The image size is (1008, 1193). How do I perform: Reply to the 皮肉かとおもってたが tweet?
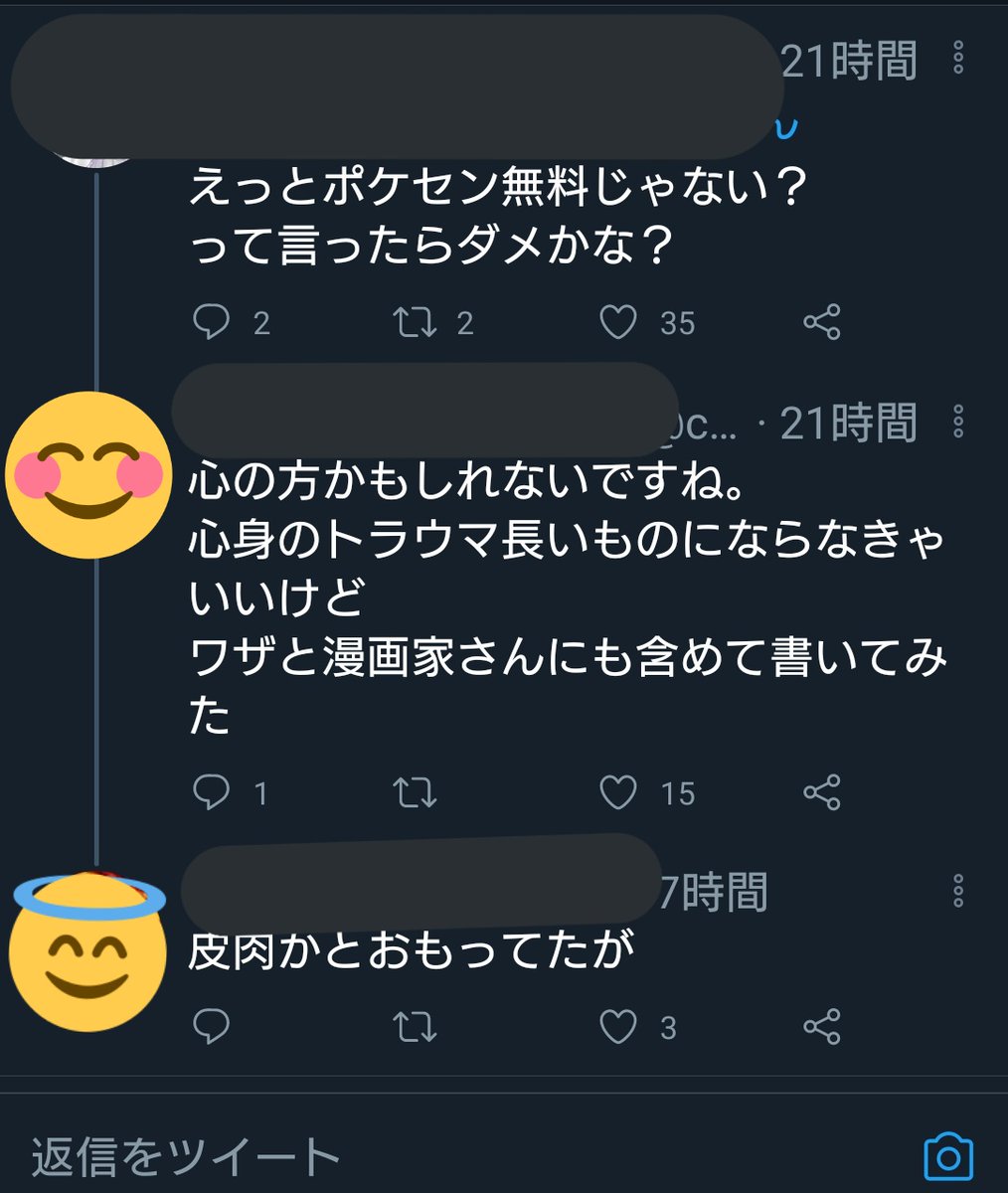[211, 1026]
